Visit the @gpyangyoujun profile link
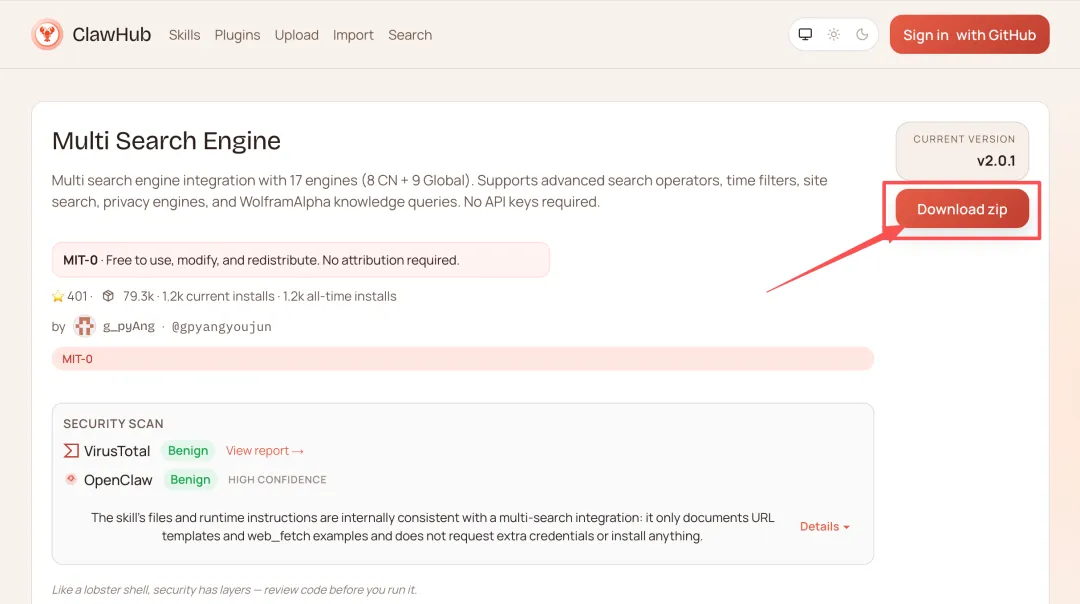This screenshot has height=604, width=1080. 222,326
